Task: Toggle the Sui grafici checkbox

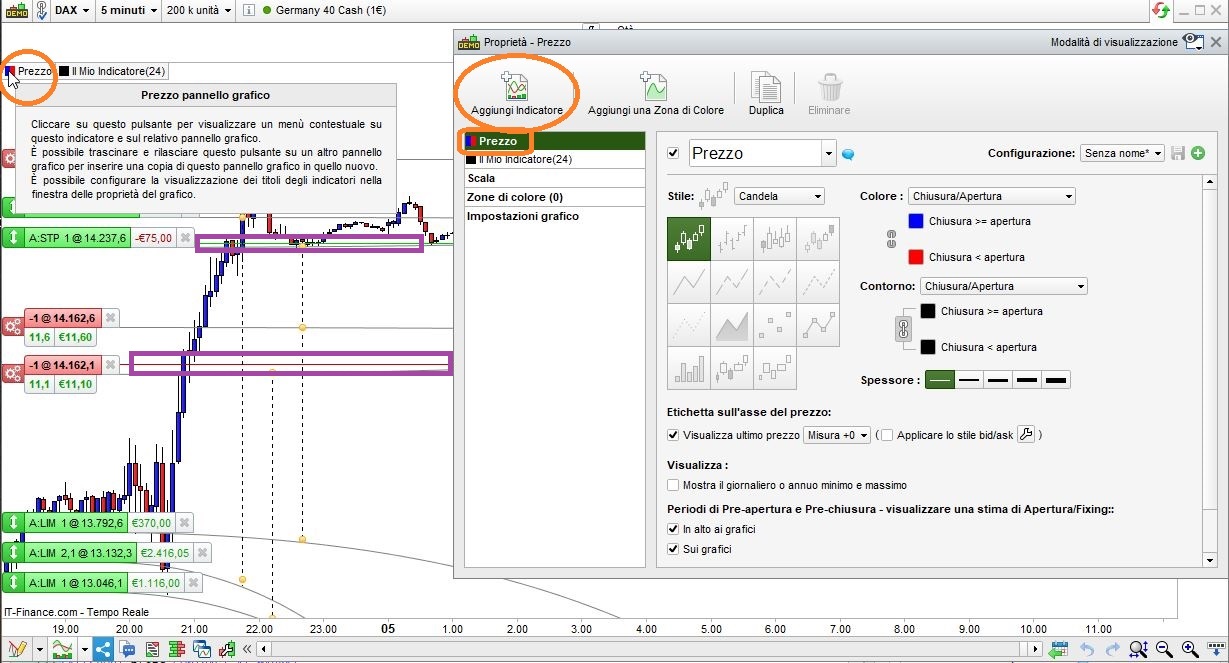Action: coord(673,549)
